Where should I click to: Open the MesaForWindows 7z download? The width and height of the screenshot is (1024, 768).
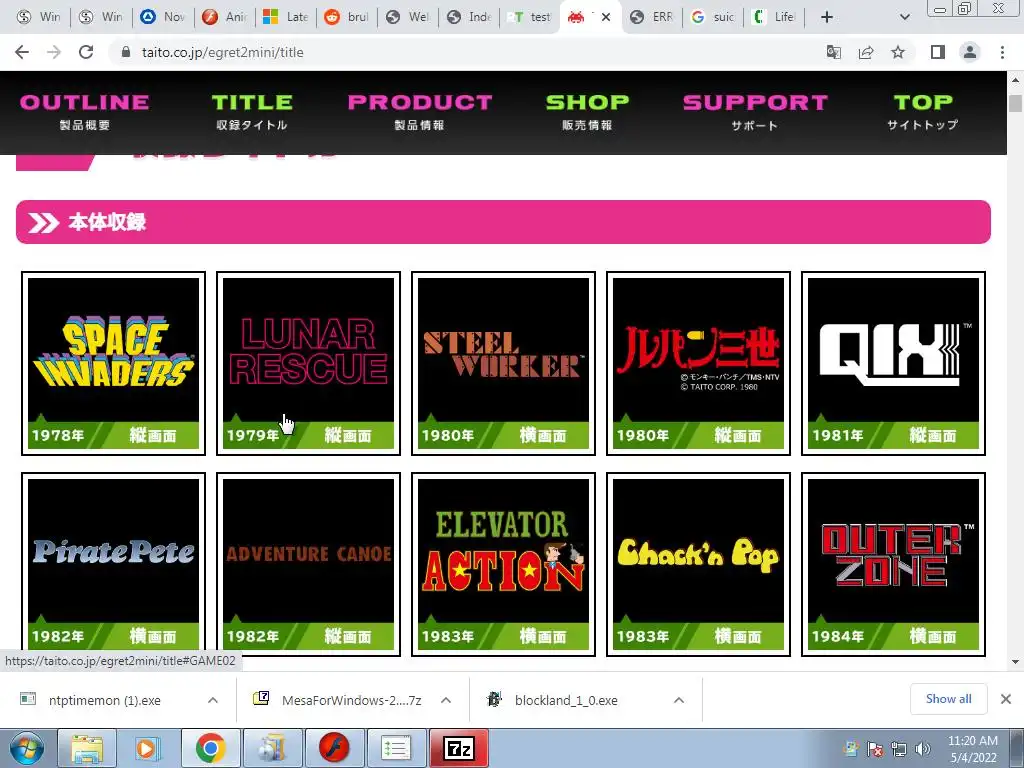[x=340, y=700]
